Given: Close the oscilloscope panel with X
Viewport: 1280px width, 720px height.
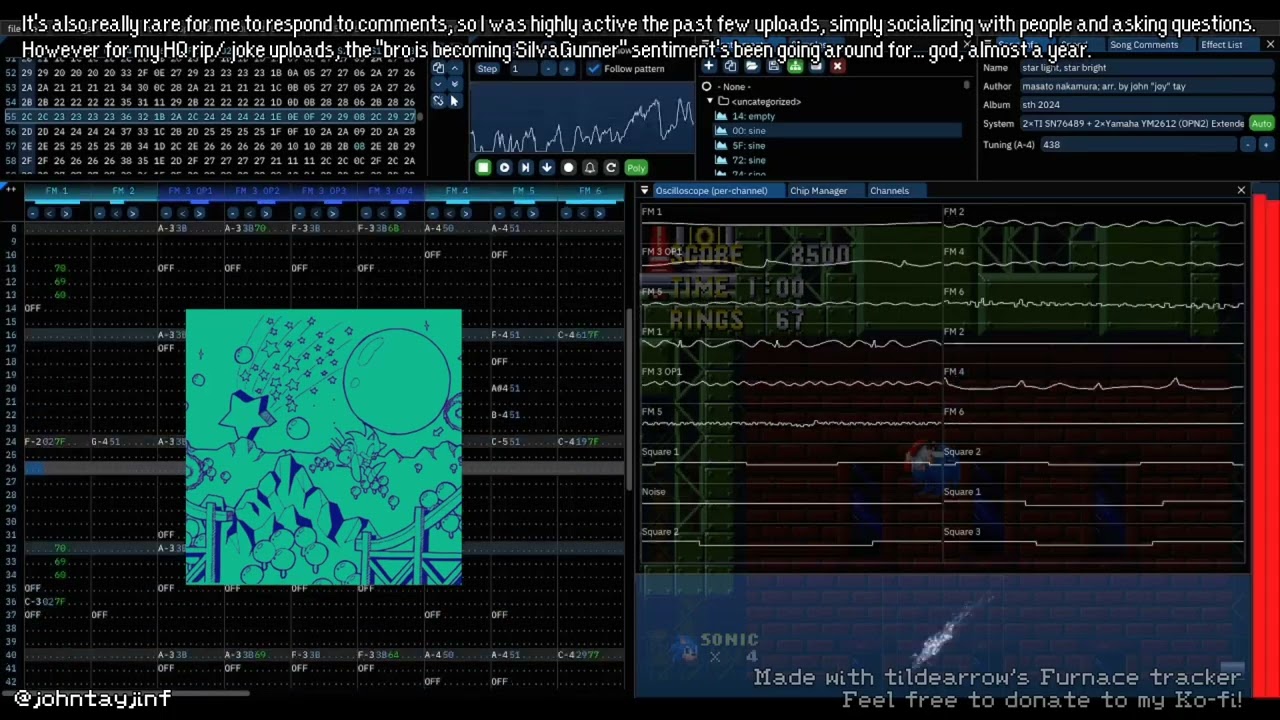Looking at the screenshot, I should (x=1241, y=190).
